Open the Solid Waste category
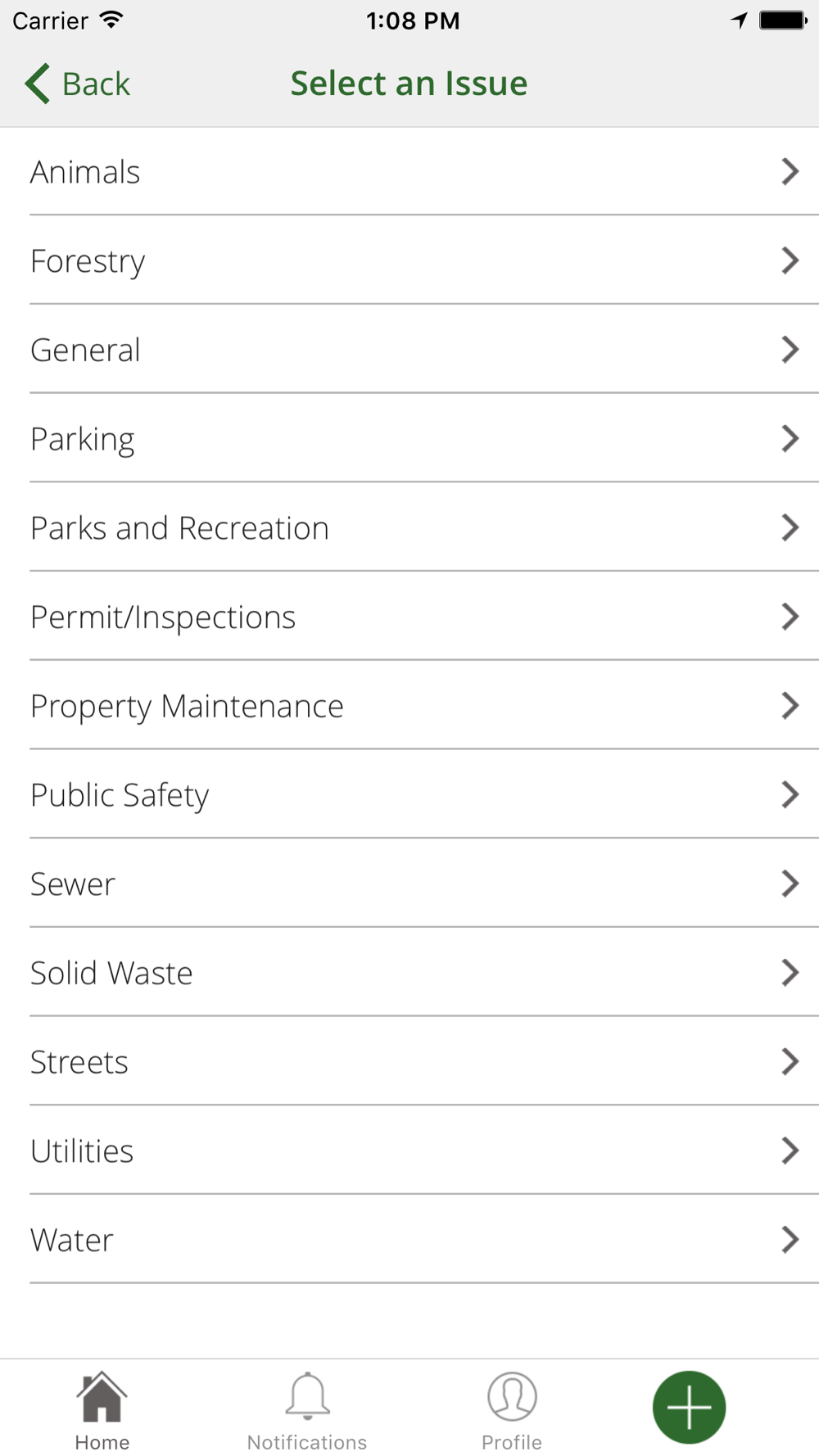819x1456 pixels. tap(111, 973)
